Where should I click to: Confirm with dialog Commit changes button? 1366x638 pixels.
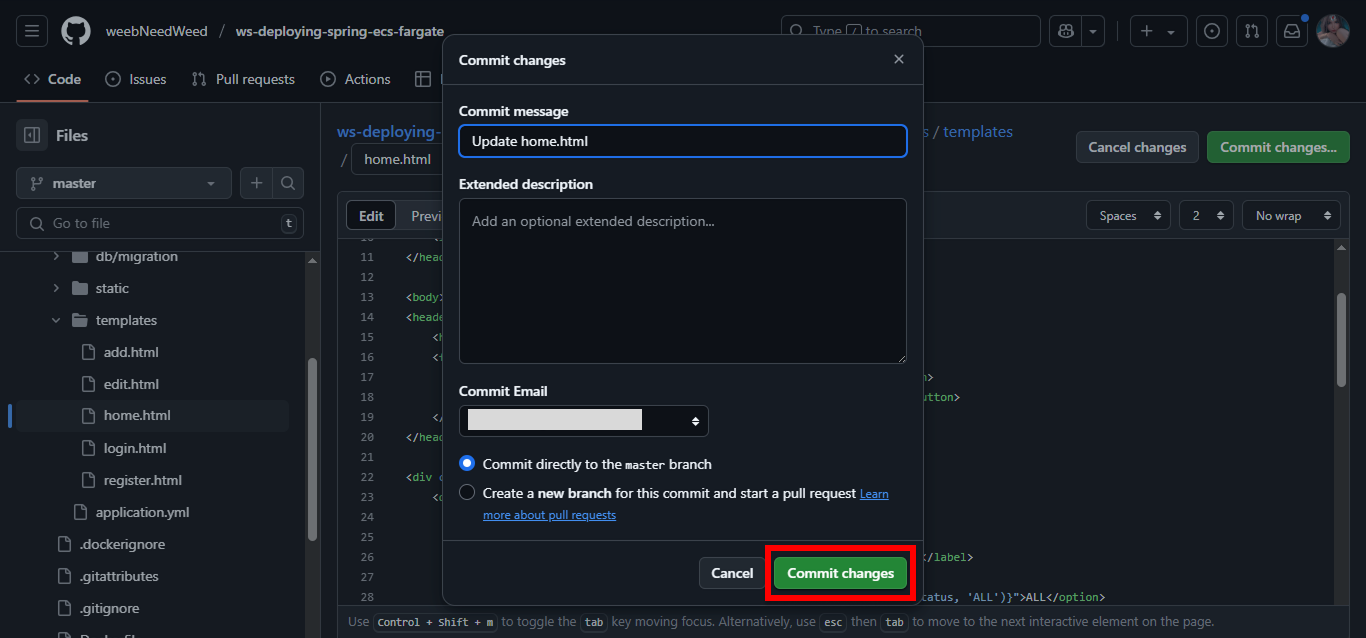coord(840,573)
